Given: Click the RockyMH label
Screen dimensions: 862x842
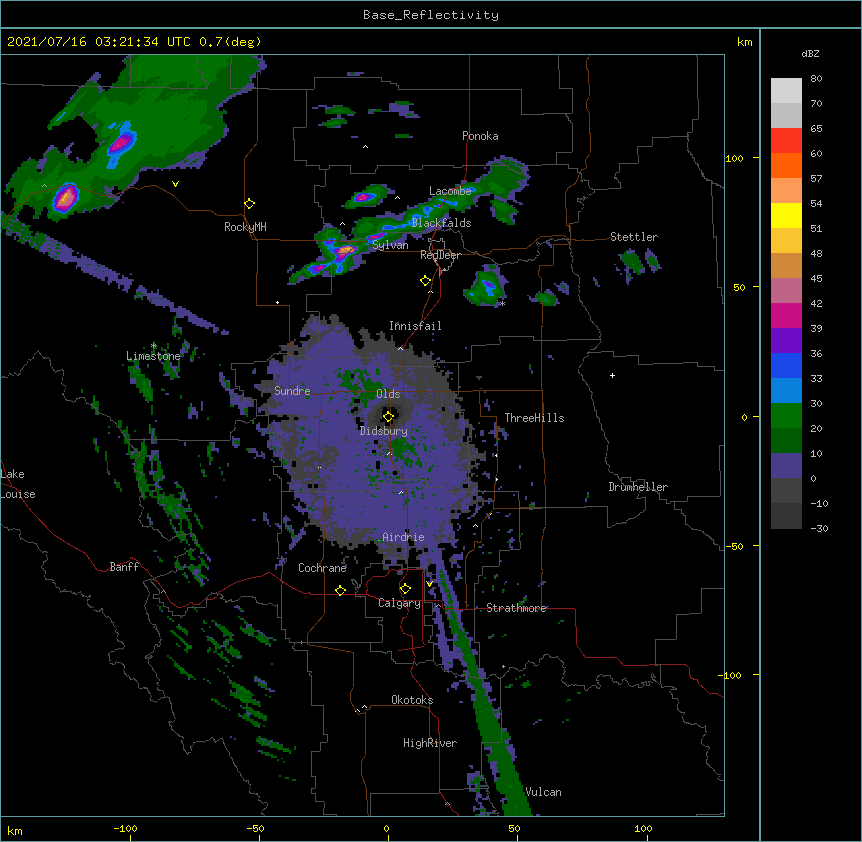Looking at the screenshot, I should pos(245,227).
